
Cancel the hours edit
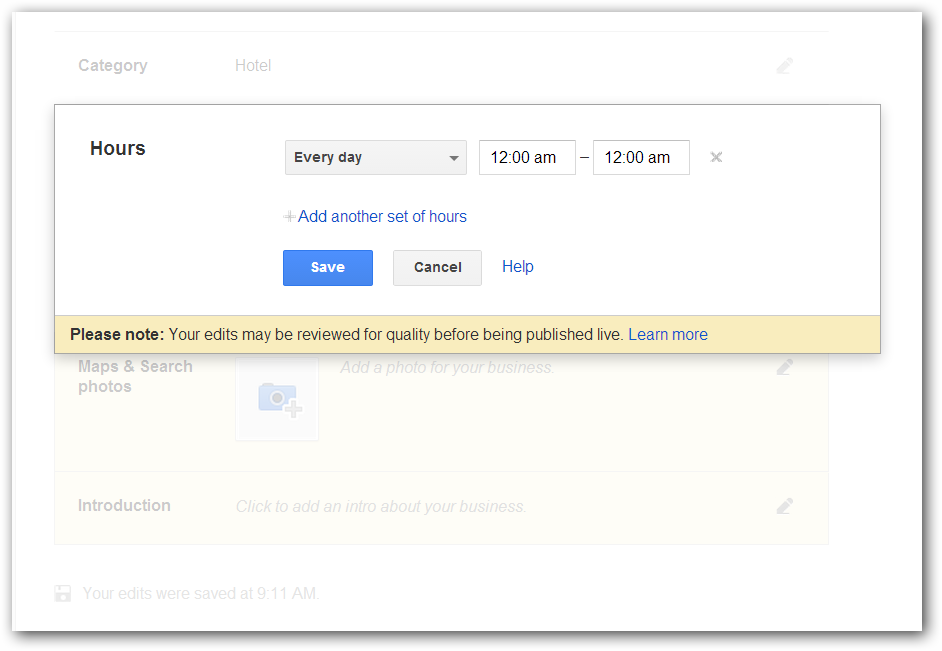point(437,268)
